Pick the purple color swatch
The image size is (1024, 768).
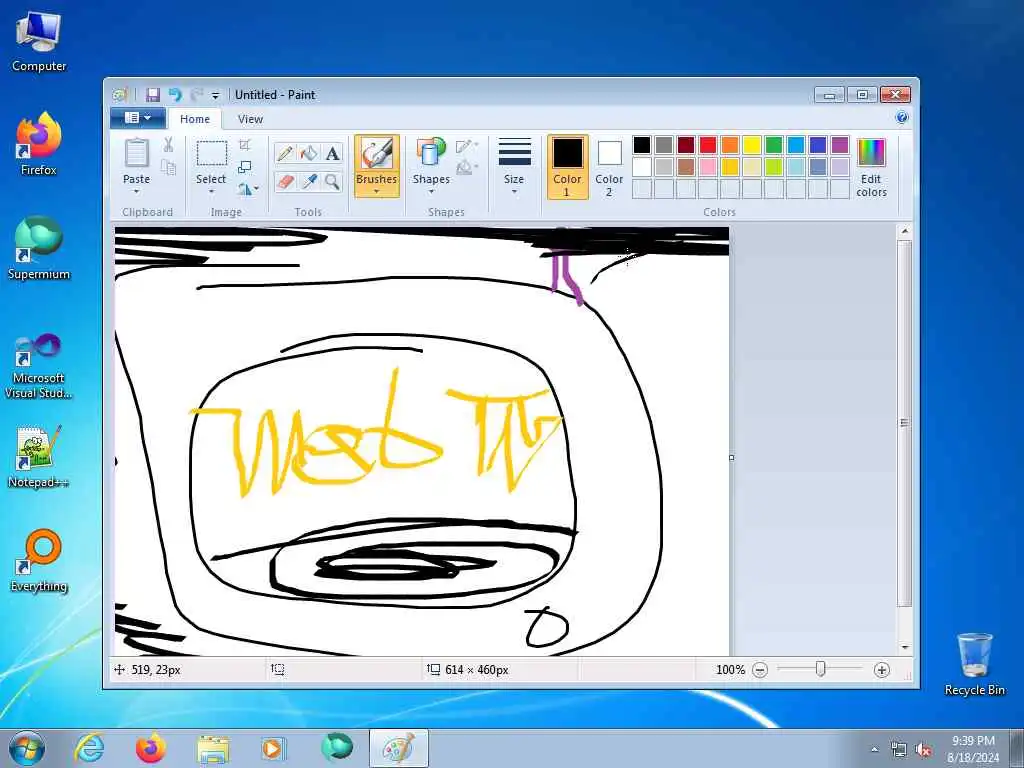tap(840, 145)
